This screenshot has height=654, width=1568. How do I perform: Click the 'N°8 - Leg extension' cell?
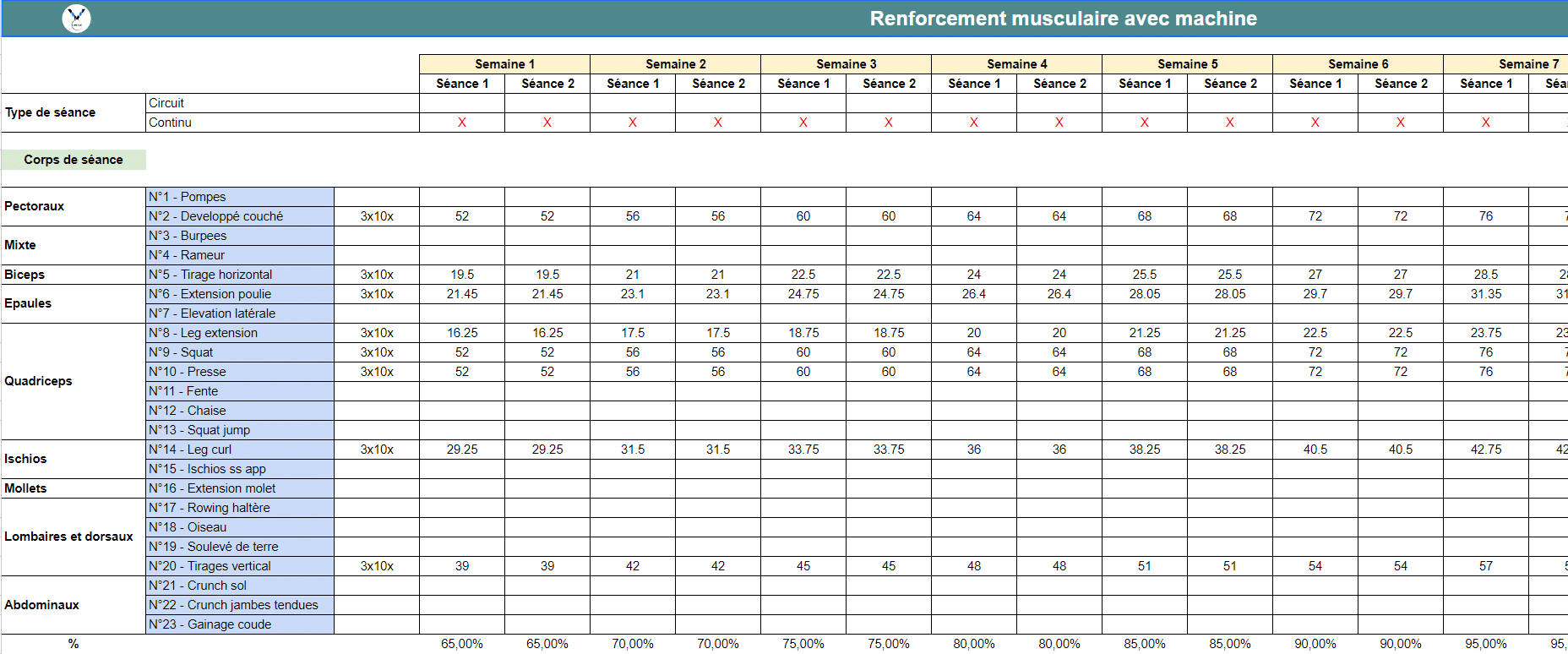240,333
